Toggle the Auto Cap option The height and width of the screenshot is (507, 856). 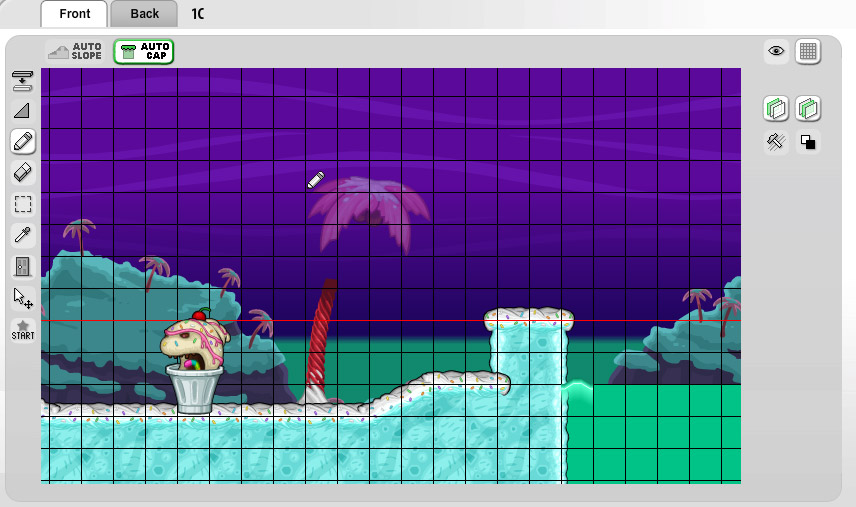pos(144,51)
